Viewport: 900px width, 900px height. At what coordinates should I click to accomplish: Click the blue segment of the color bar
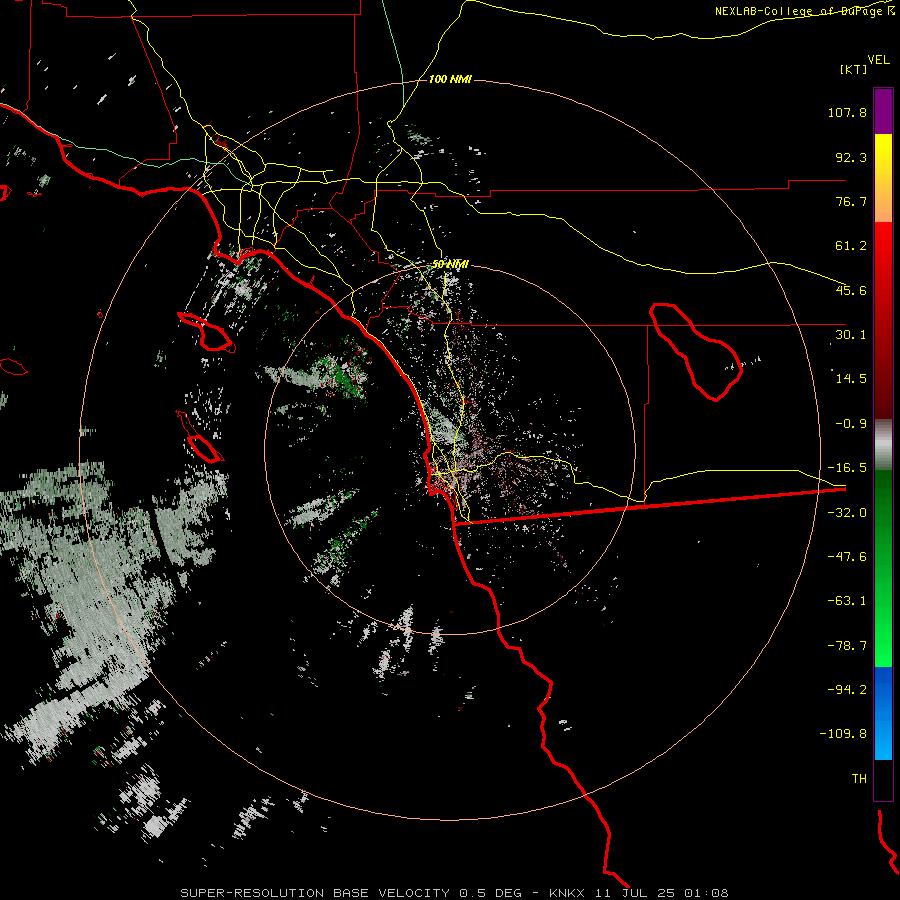[883, 713]
